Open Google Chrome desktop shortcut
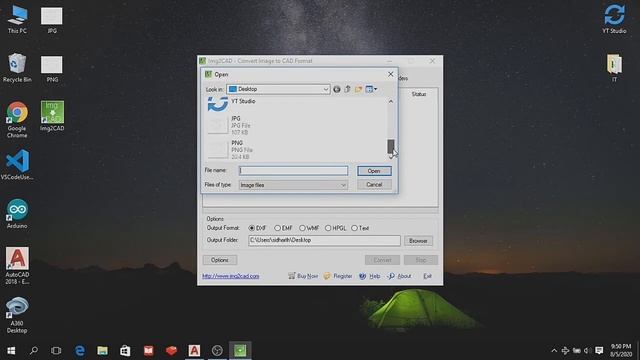 point(17,120)
